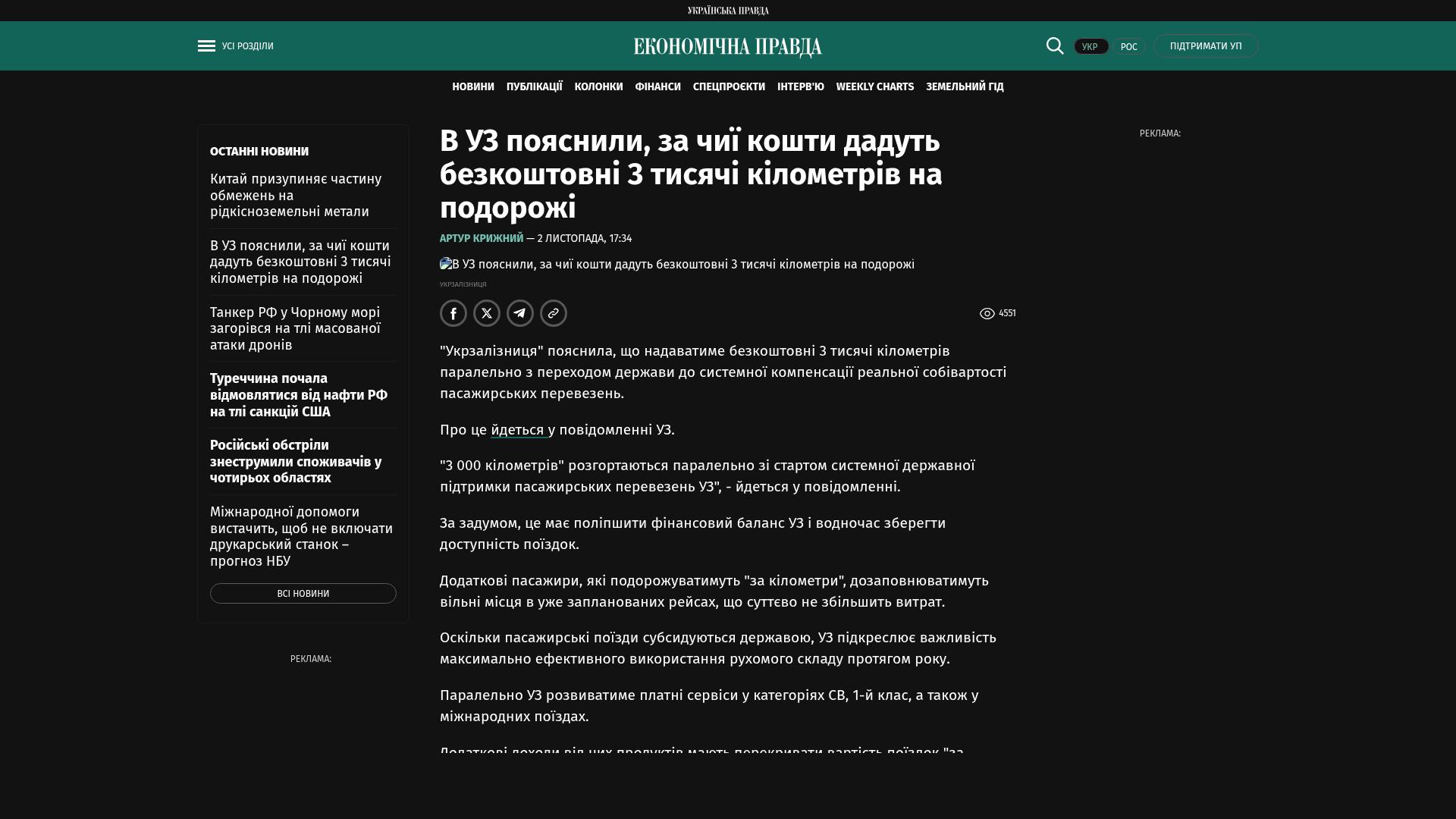Open the Новини menu item
The image size is (1456, 819).
(x=472, y=87)
